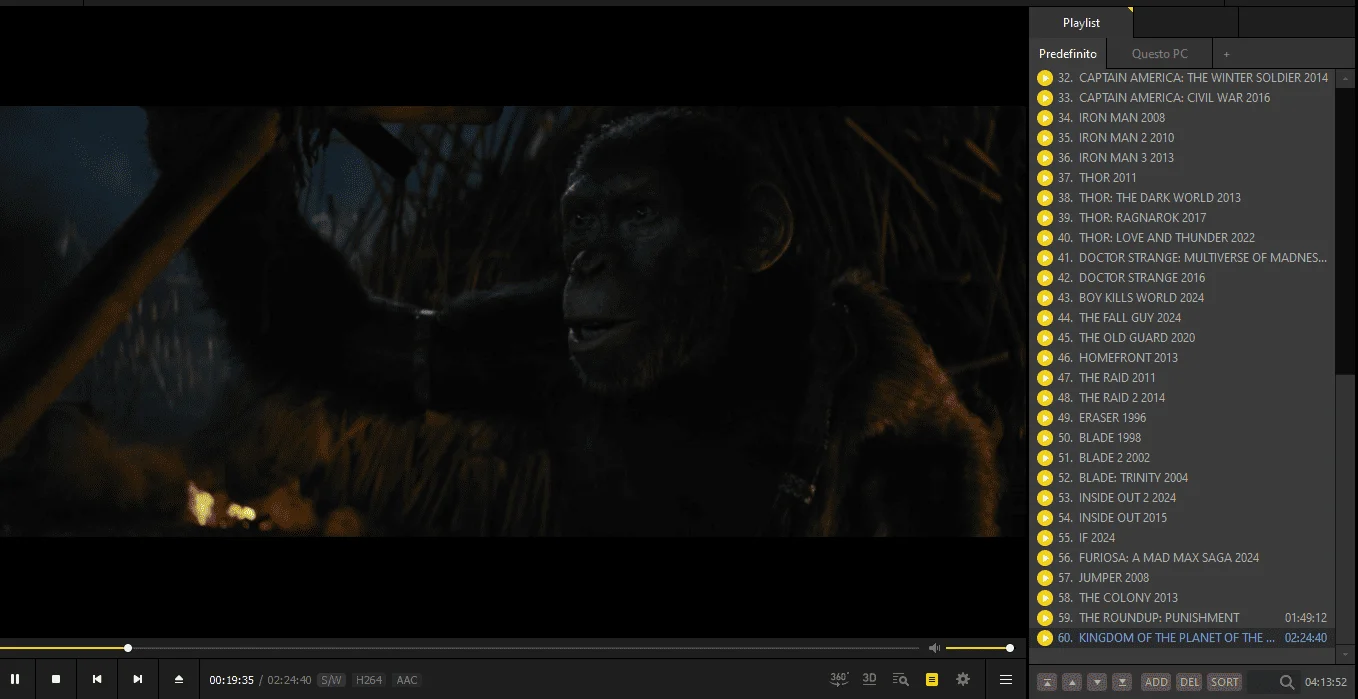This screenshot has width=1358, height=699.
Task: Click the AAC audio codec badge
Action: click(x=407, y=680)
